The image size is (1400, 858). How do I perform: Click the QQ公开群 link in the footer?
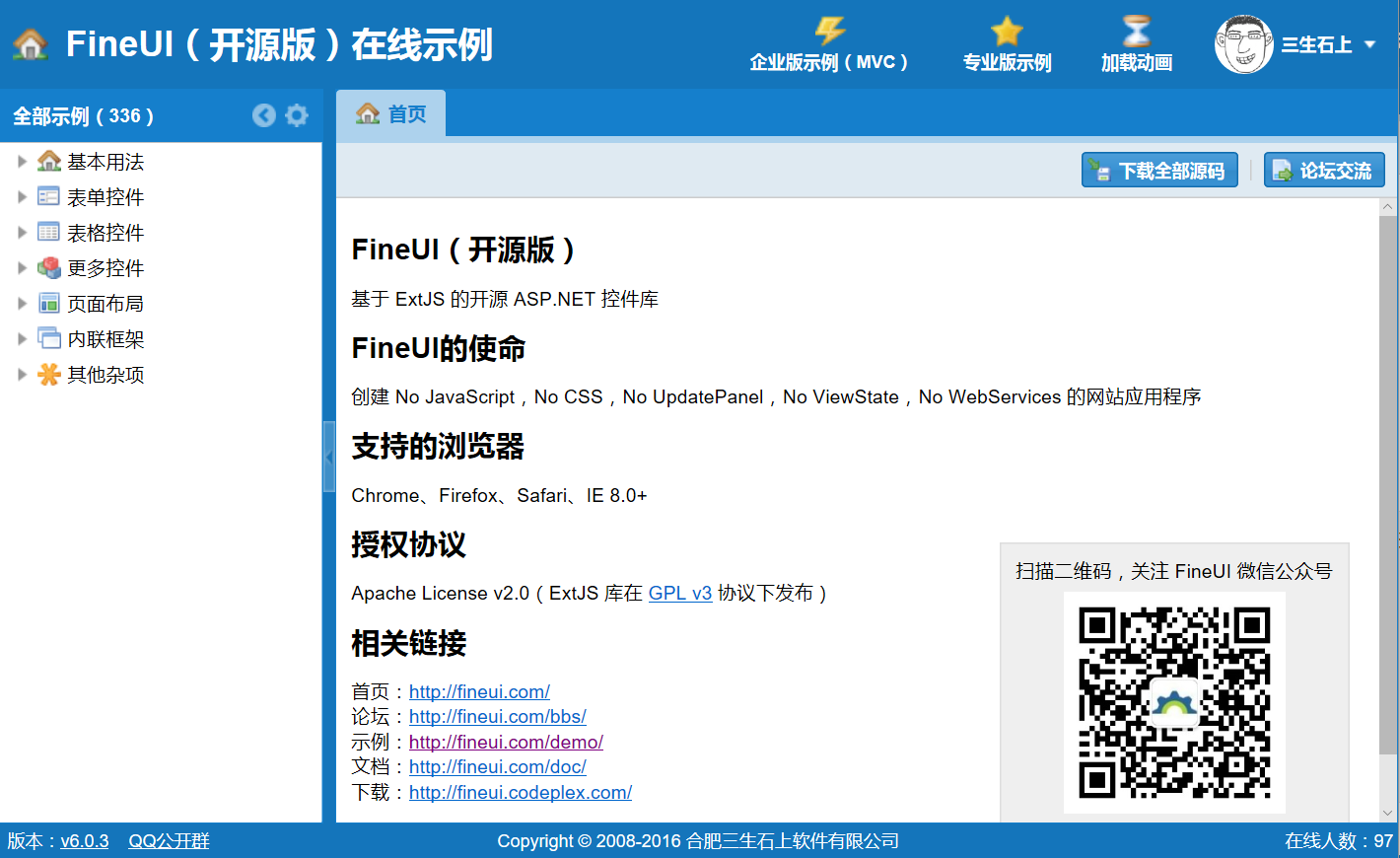[x=169, y=841]
